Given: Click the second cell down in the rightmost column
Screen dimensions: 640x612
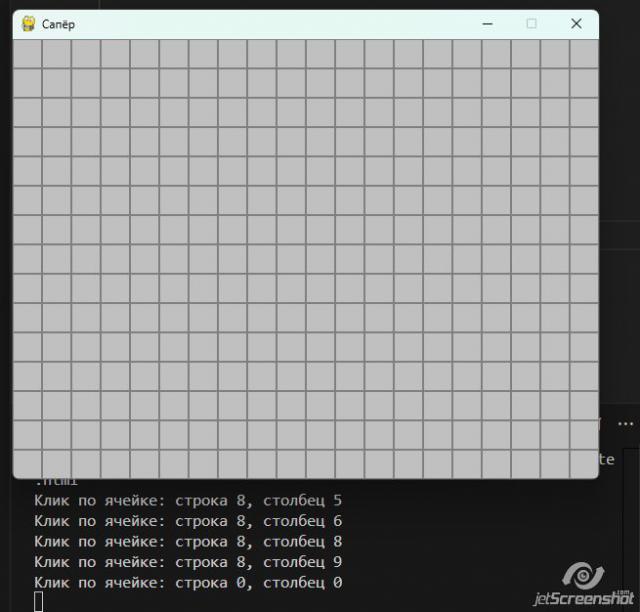Looking at the screenshot, I should pos(584,83).
